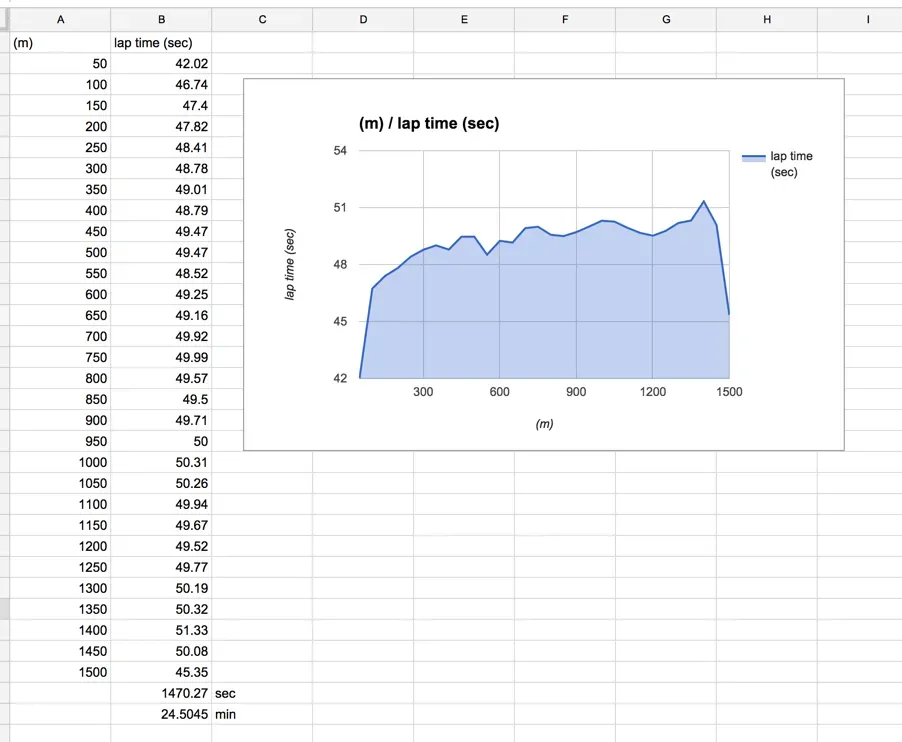Click the cell containing 42.02

tap(161, 64)
